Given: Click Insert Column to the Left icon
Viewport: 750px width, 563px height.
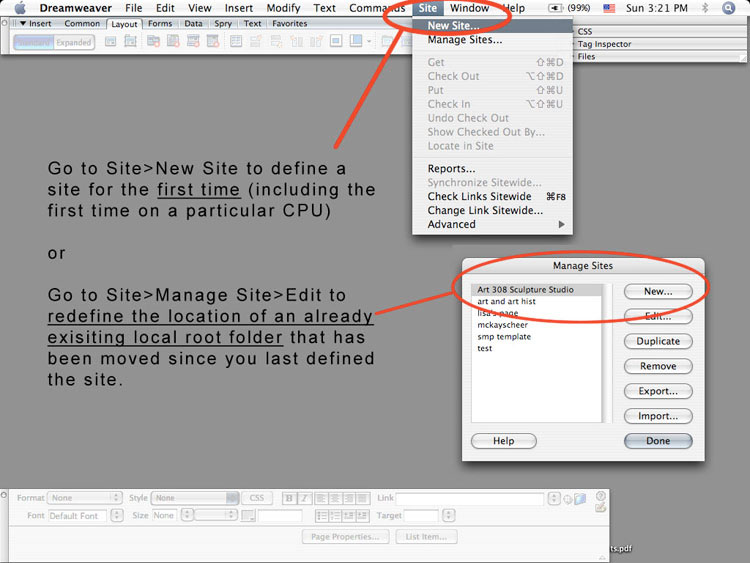Looking at the screenshot, I should coord(296,42).
